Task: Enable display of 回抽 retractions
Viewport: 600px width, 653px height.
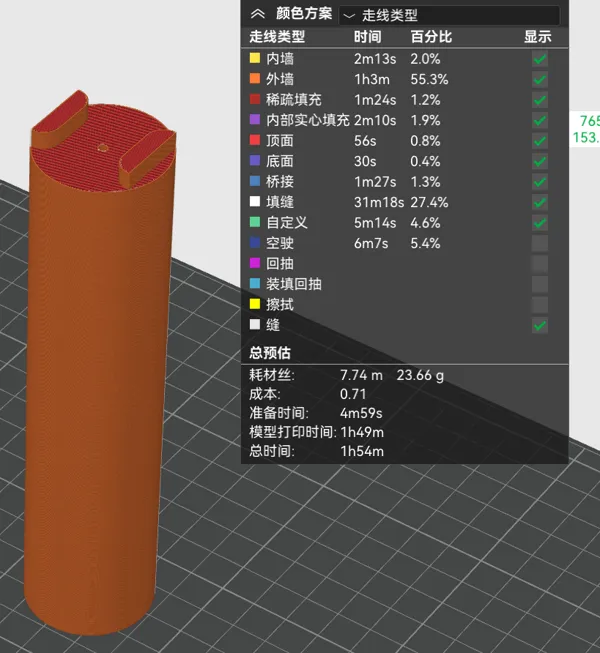Action: tap(540, 264)
